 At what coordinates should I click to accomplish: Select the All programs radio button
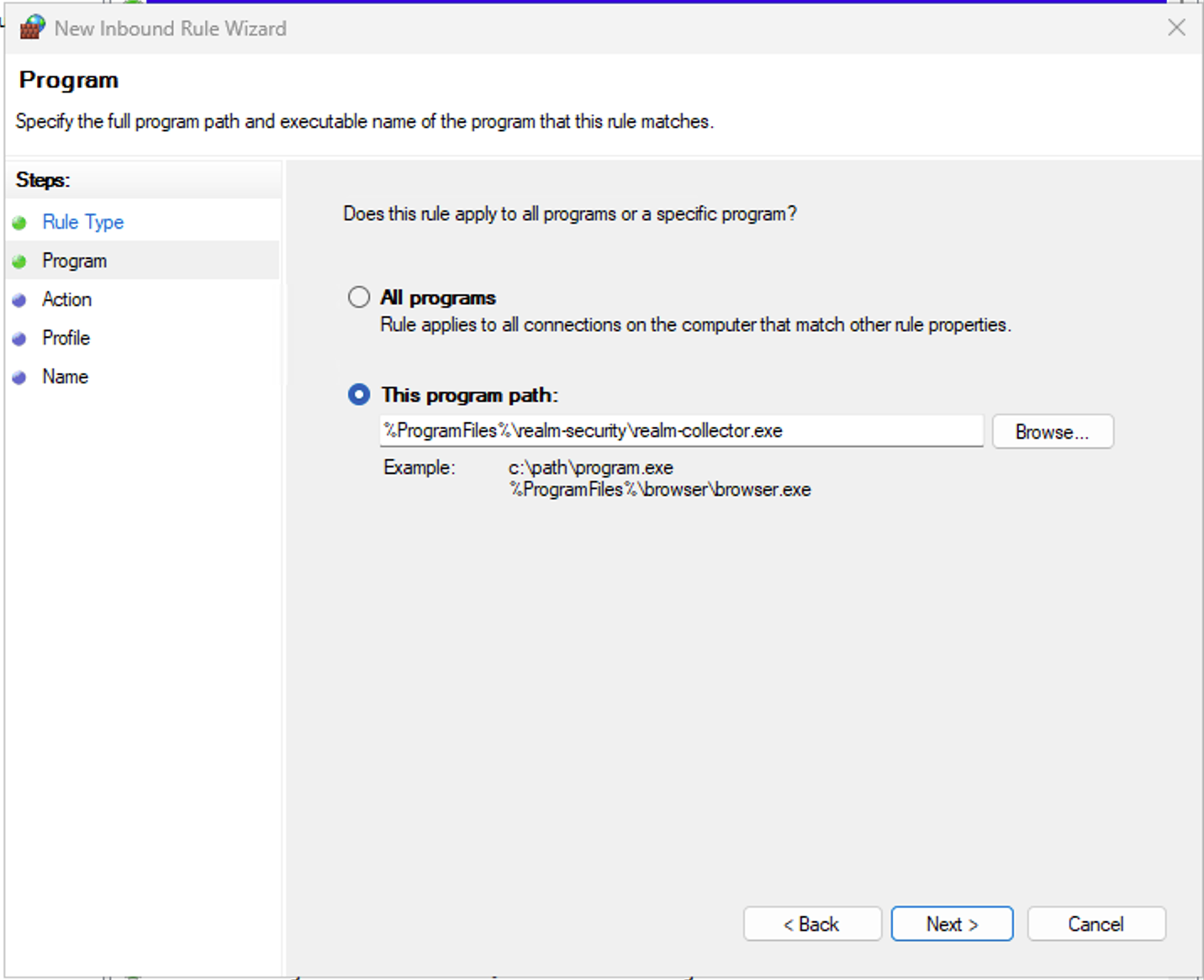click(359, 297)
